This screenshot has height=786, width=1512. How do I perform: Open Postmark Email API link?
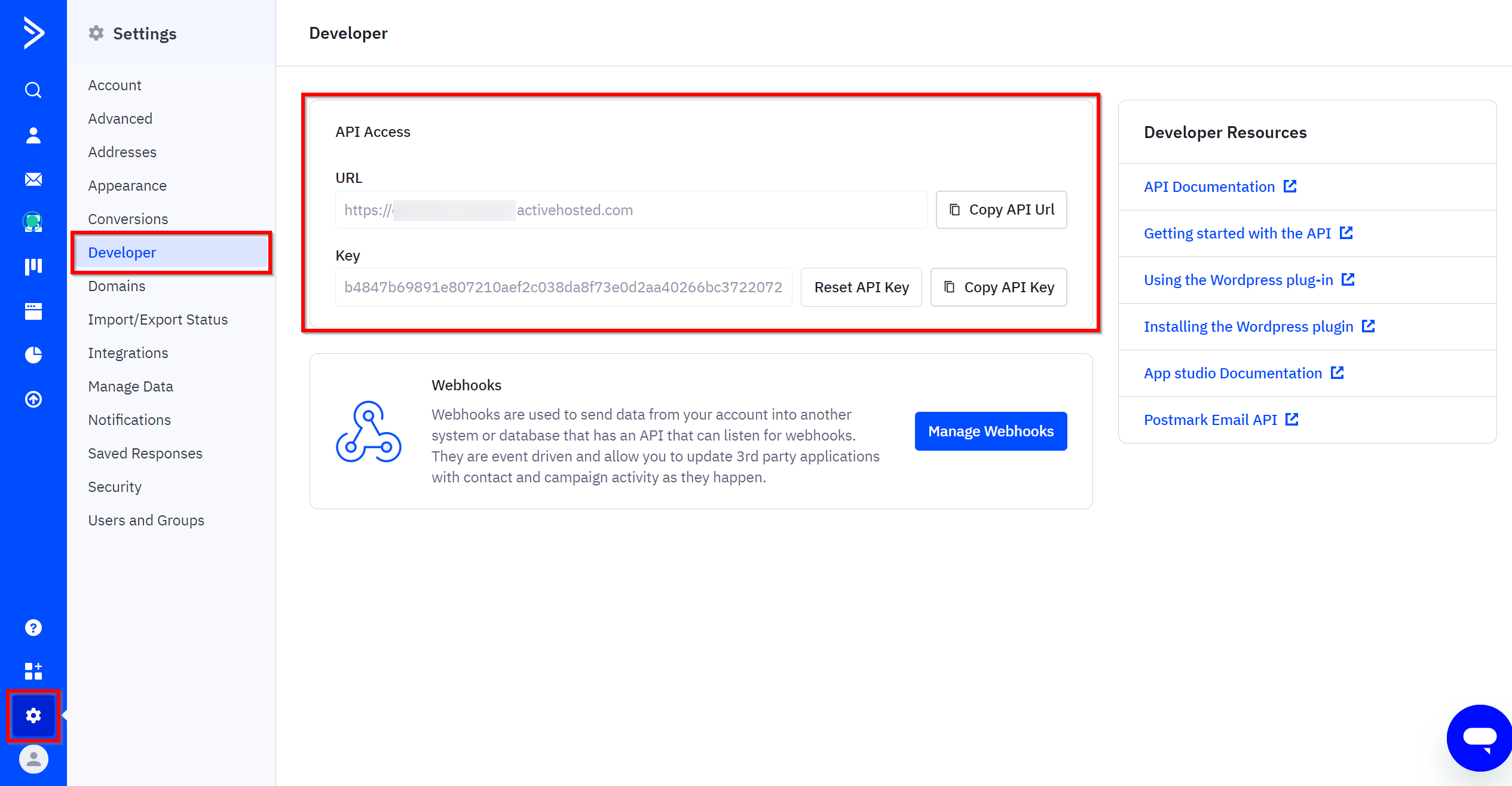1210,420
